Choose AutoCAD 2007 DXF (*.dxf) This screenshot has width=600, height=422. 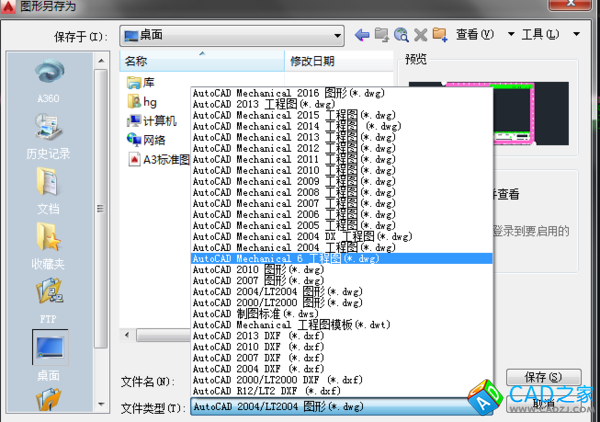pyautogui.click(x=341, y=358)
